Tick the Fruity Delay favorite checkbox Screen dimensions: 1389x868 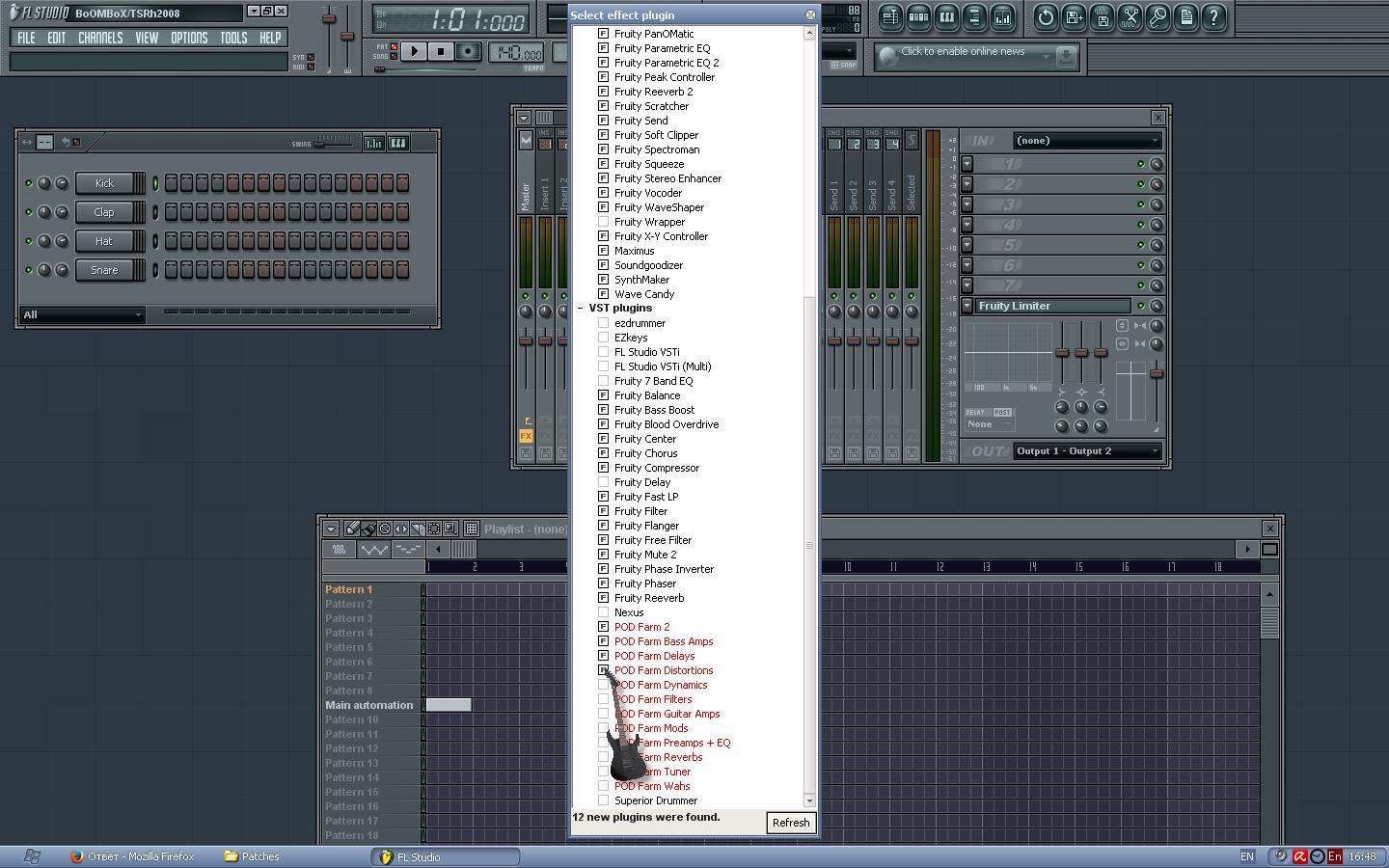pyautogui.click(x=604, y=482)
